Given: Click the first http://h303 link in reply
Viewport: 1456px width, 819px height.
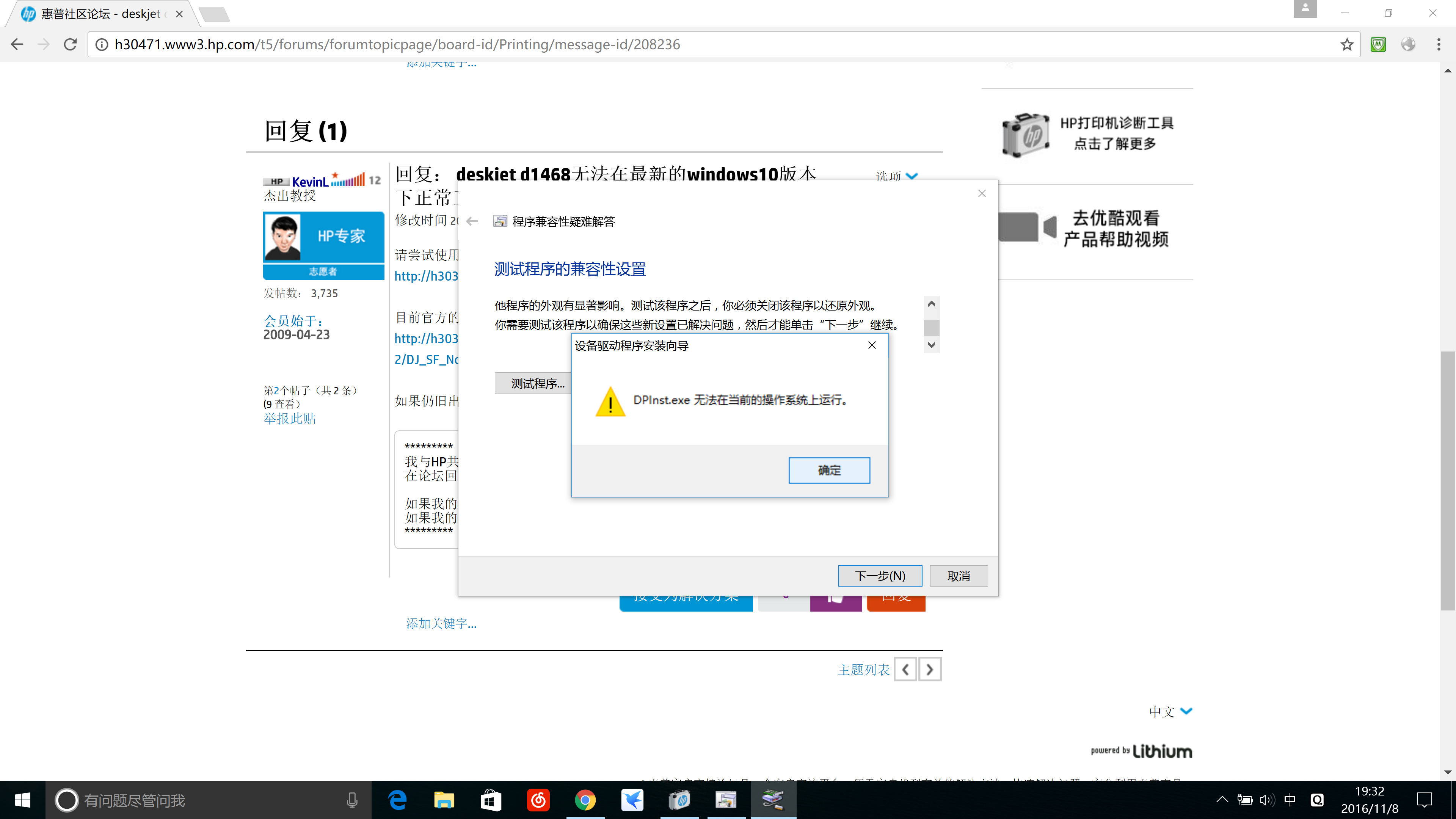Looking at the screenshot, I should point(426,276).
